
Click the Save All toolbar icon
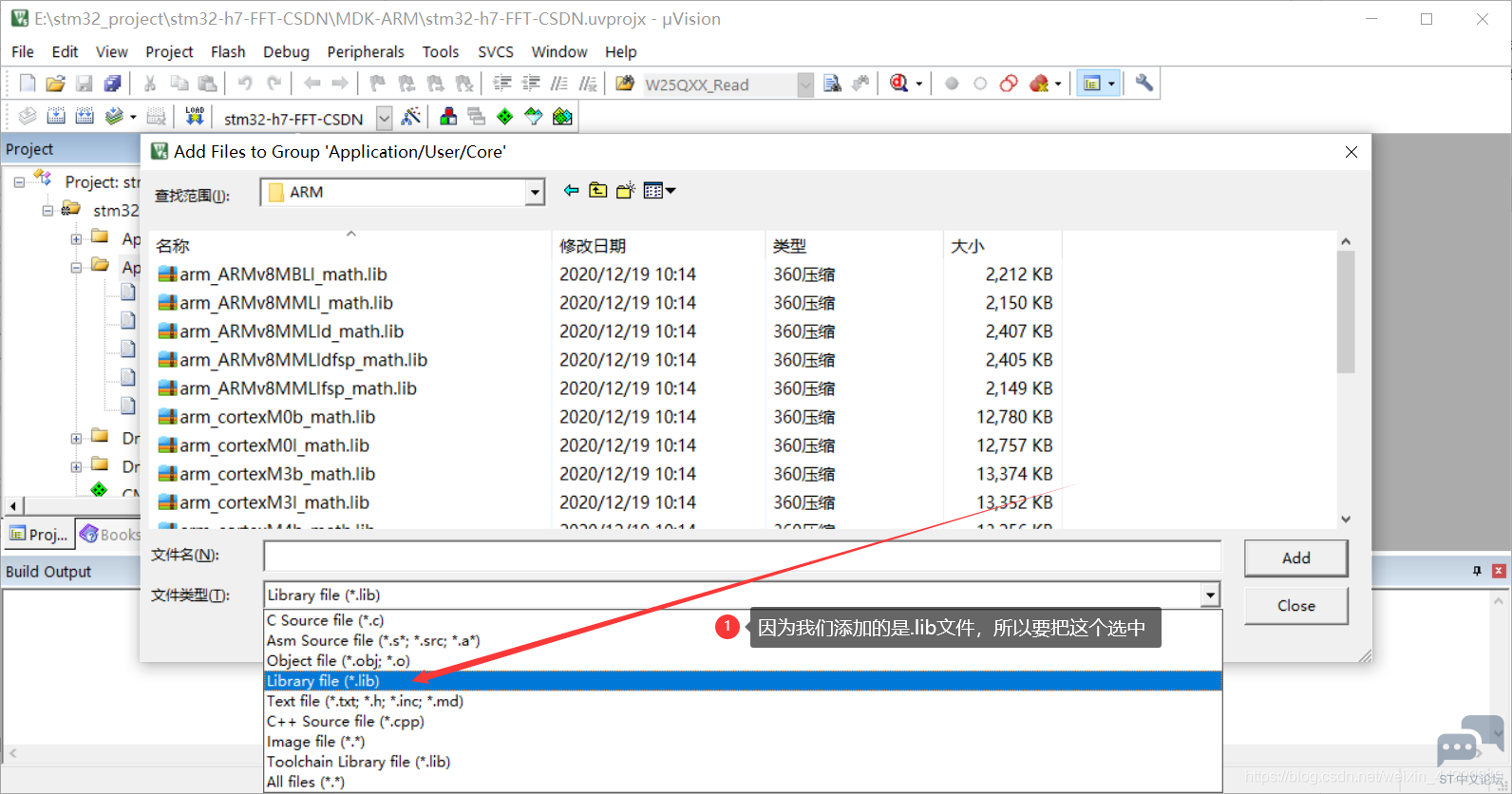(x=113, y=84)
